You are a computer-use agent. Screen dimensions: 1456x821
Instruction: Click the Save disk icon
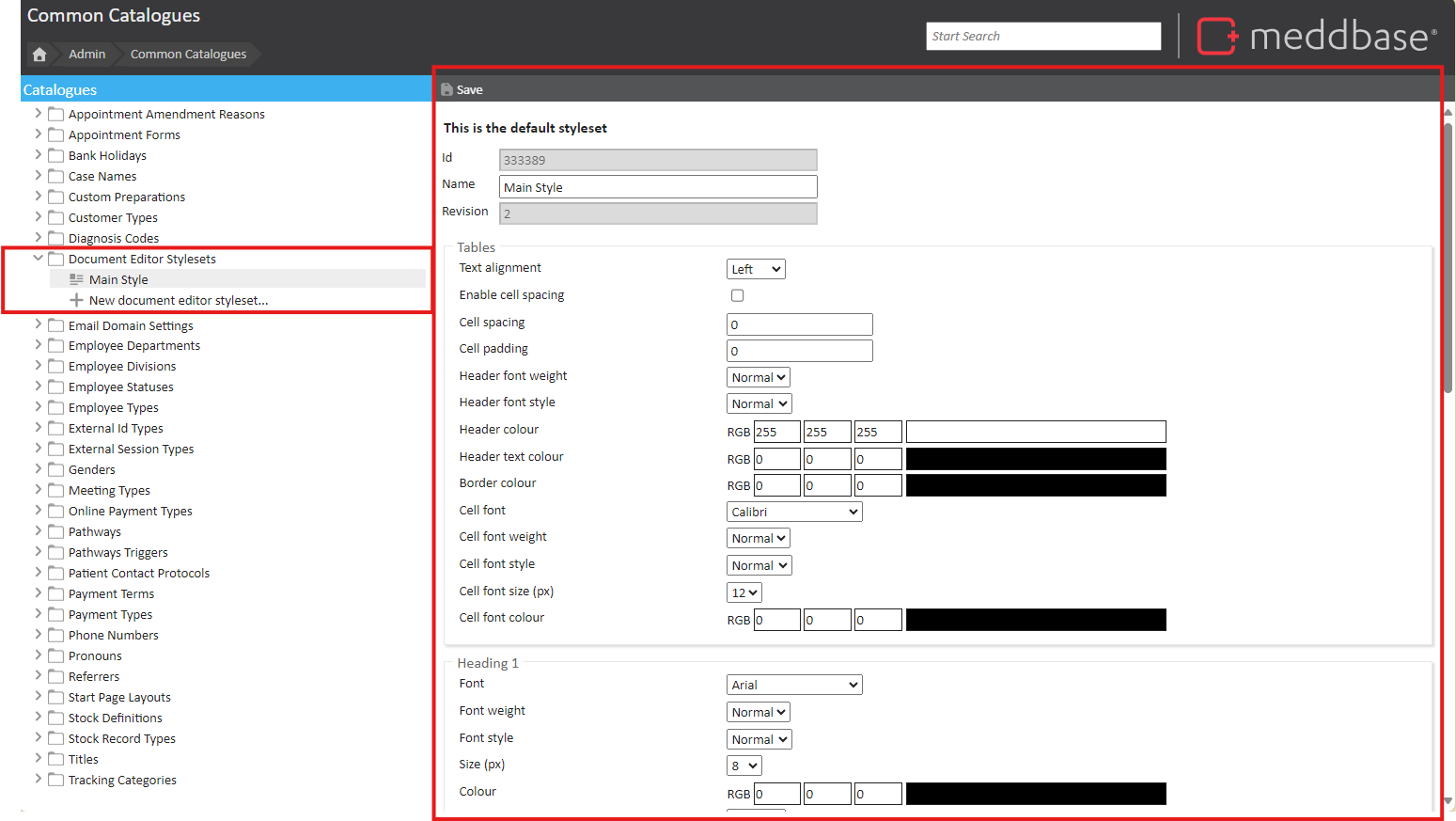tap(447, 89)
